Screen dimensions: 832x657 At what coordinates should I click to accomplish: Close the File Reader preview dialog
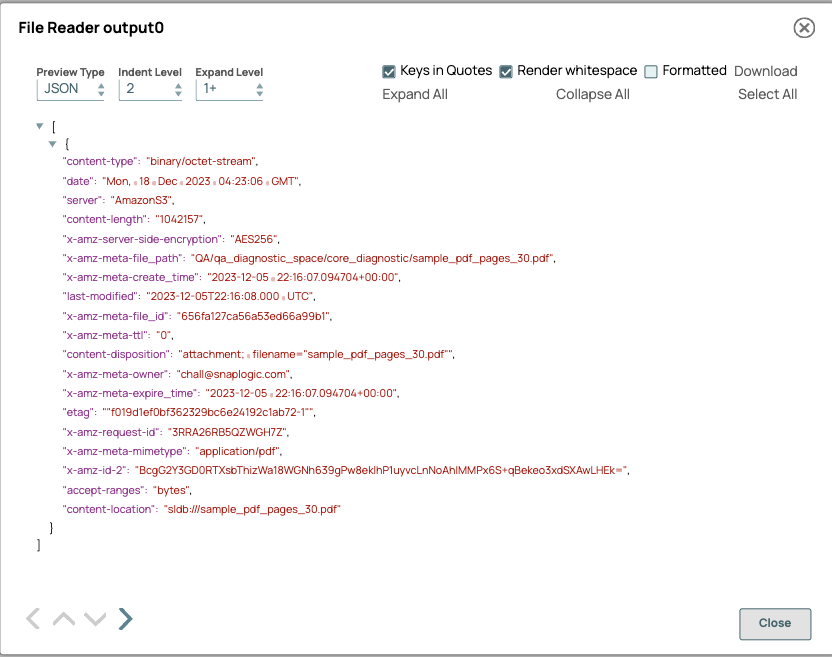(x=774, y=623)
